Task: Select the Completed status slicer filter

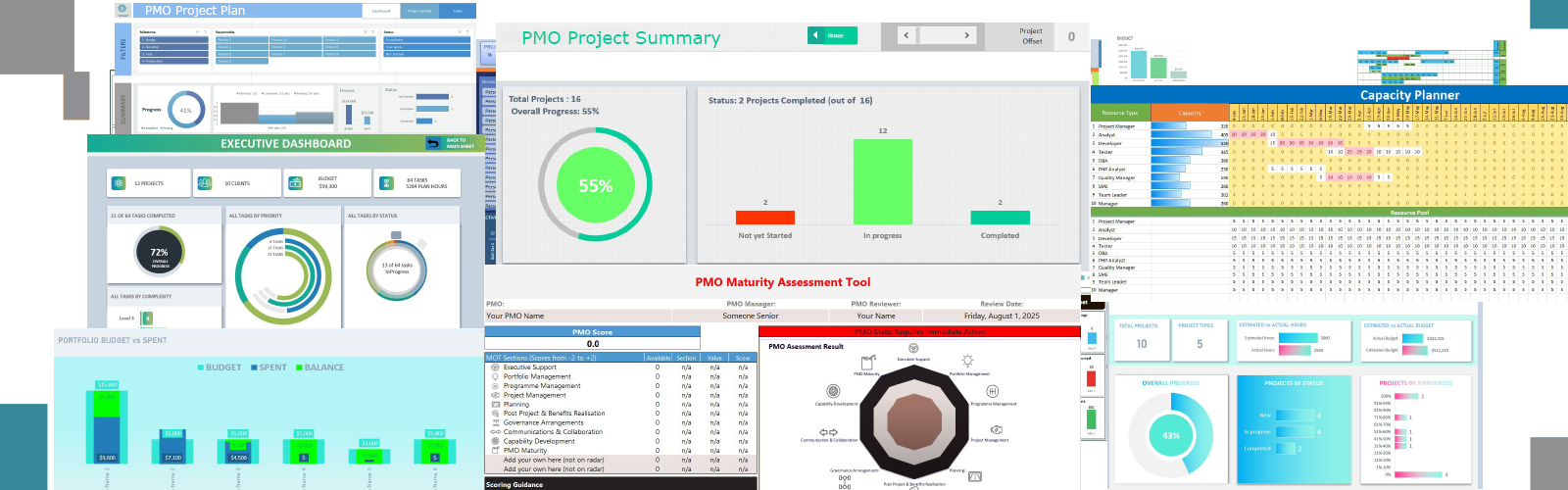Action: click(x=427, y=40)
